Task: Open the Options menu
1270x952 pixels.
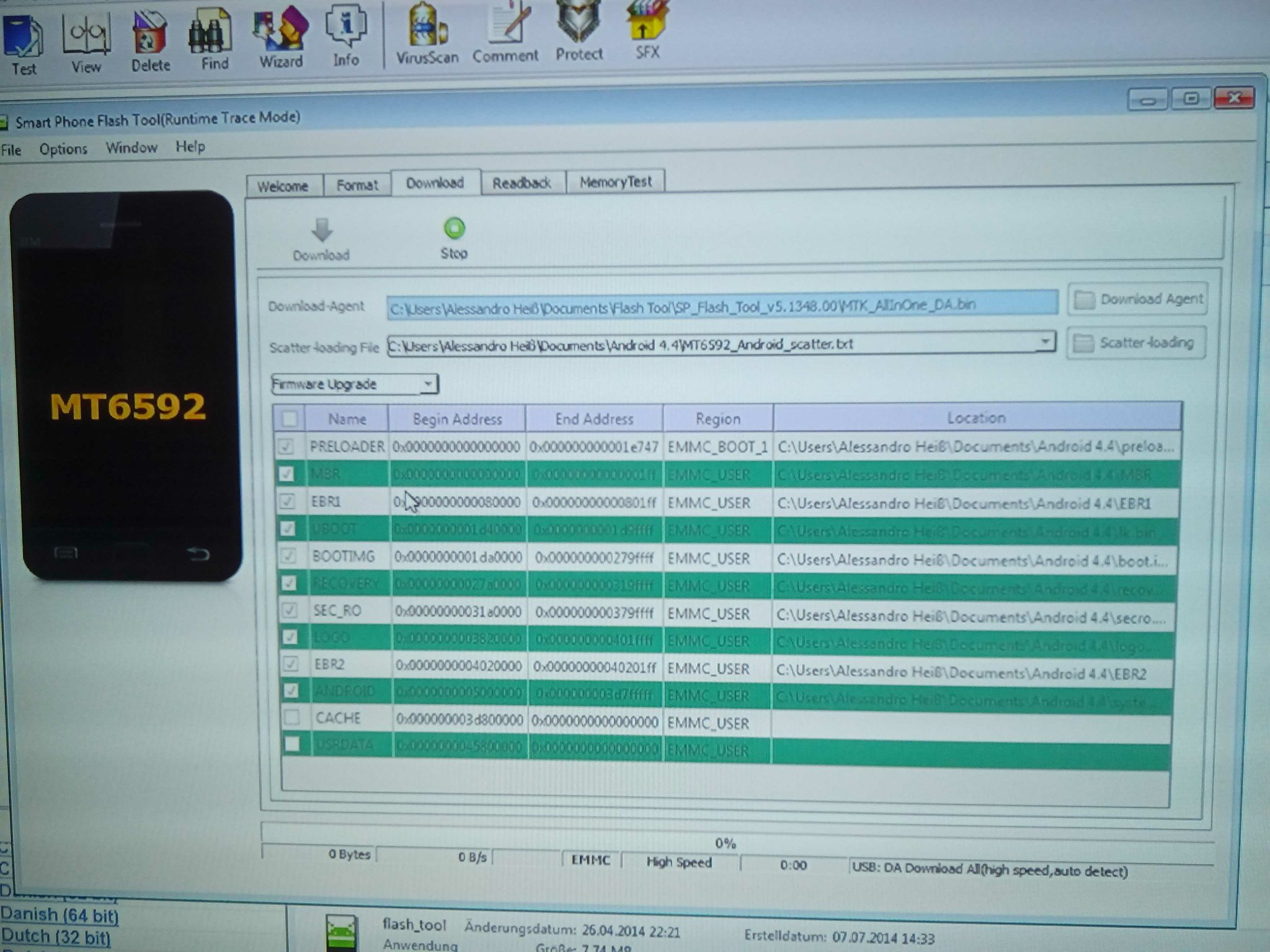Action: click(x=63, y=149)
